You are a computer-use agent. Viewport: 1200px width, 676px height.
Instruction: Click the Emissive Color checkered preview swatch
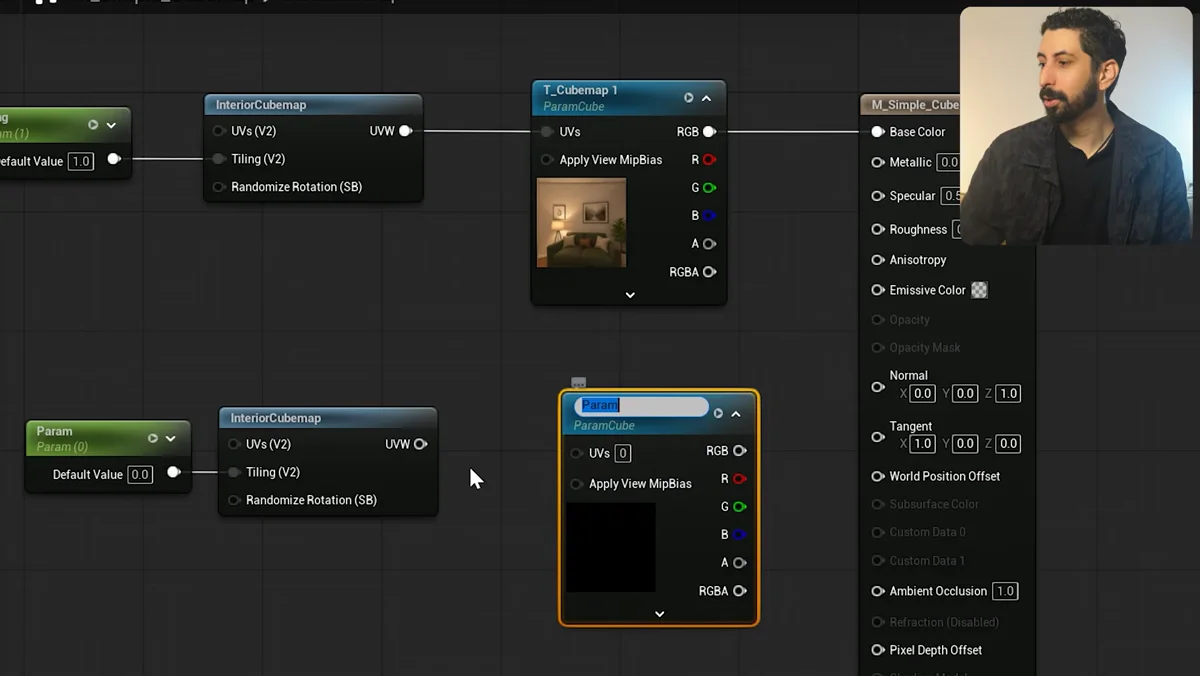point(980,290)
